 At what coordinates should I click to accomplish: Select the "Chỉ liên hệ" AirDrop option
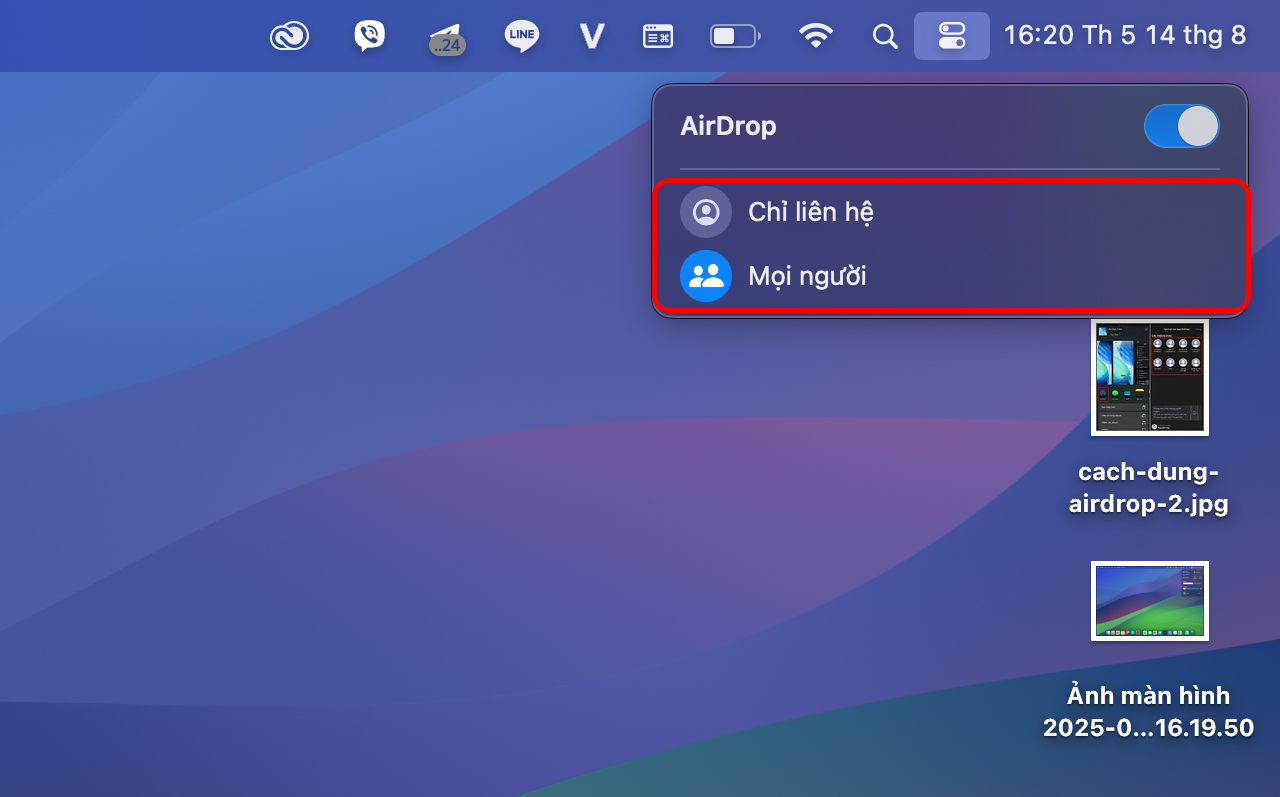(950, 212)
